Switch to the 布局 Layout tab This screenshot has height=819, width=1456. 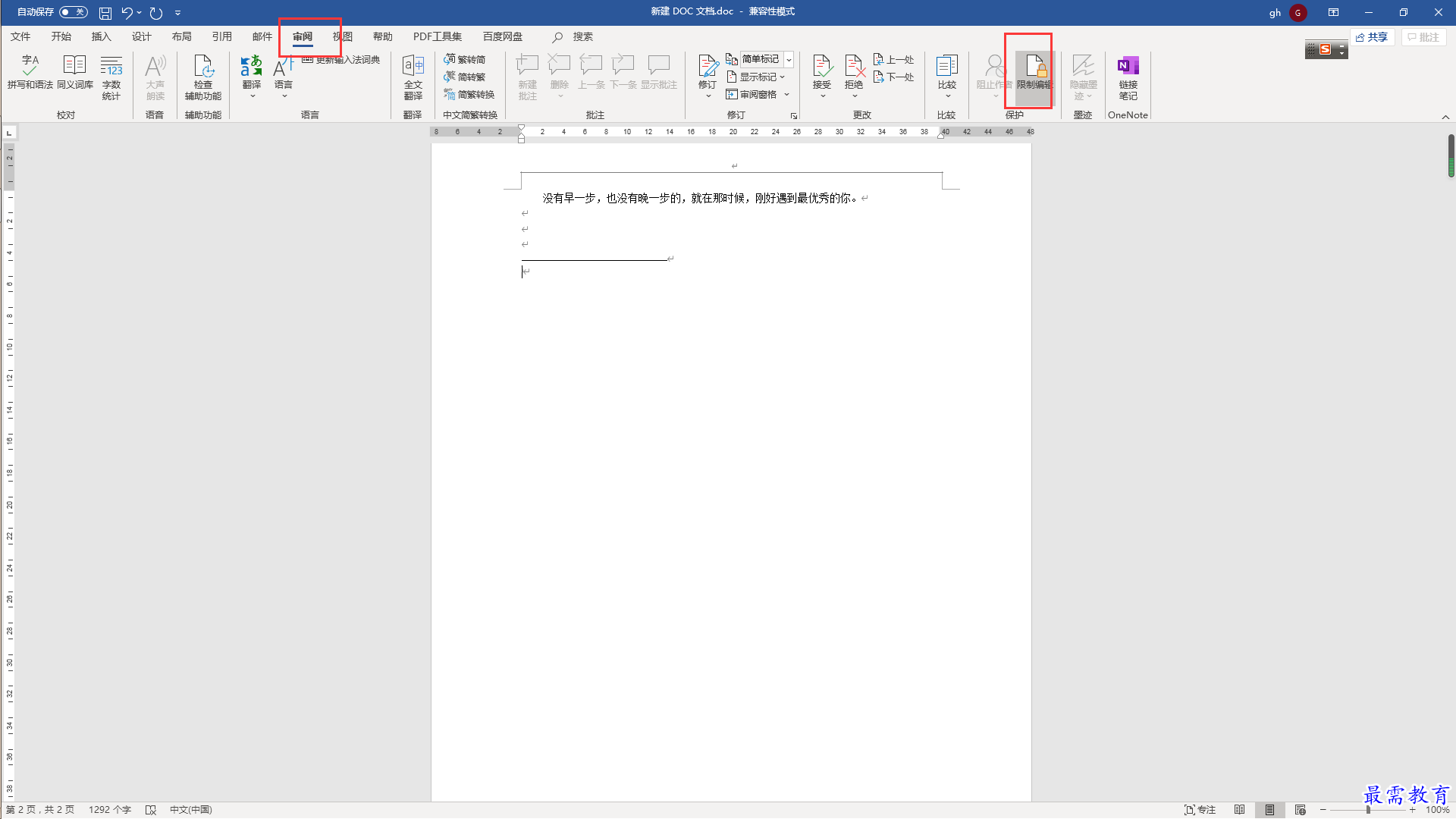coord(181,36)
